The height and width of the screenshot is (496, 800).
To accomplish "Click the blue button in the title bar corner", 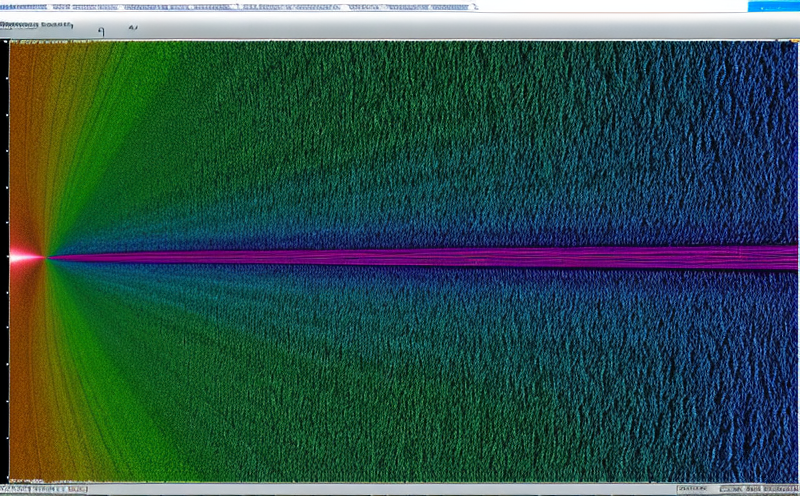I will 773,6.
